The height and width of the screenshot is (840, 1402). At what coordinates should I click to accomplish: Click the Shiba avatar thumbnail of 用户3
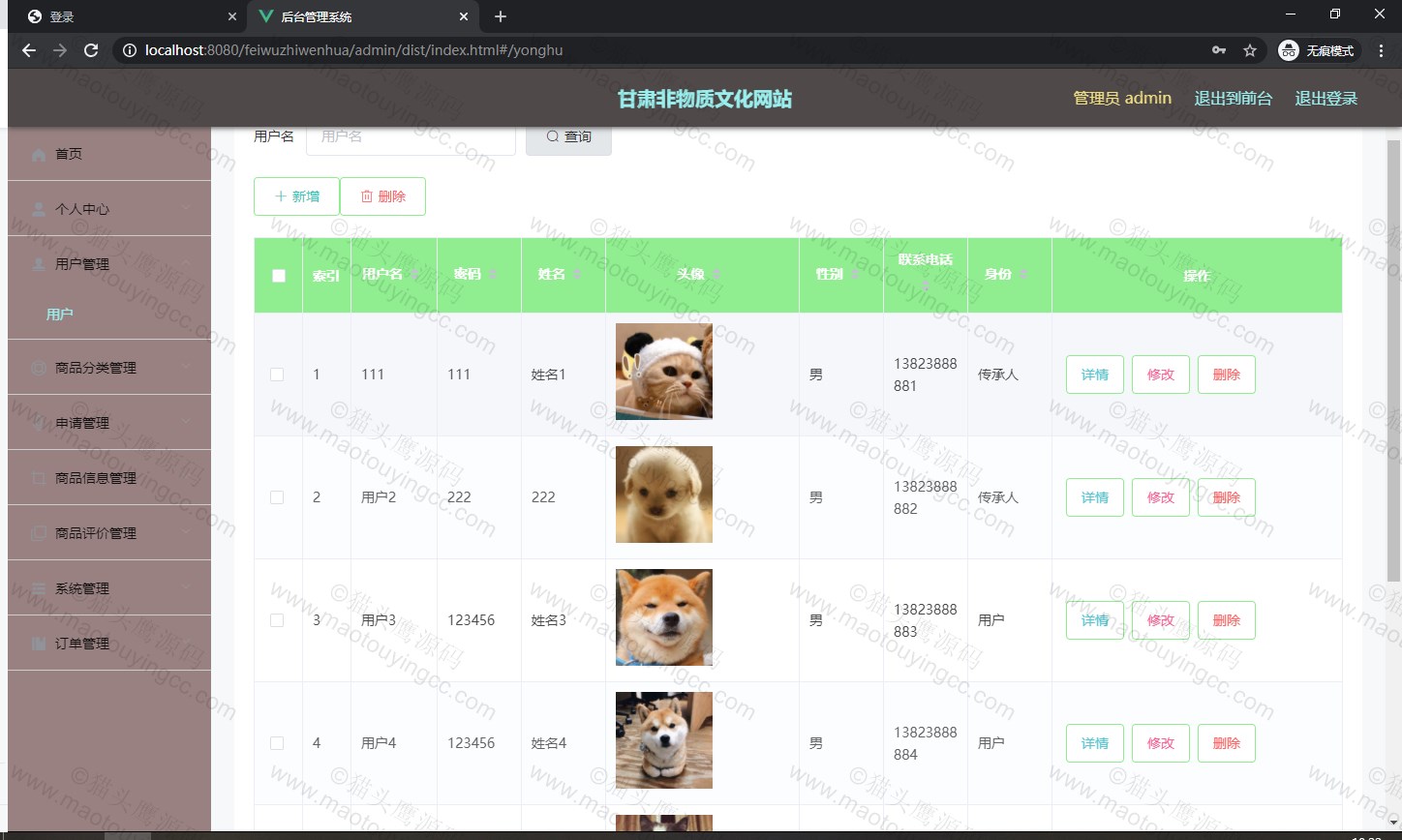click(x=664, y=617)
